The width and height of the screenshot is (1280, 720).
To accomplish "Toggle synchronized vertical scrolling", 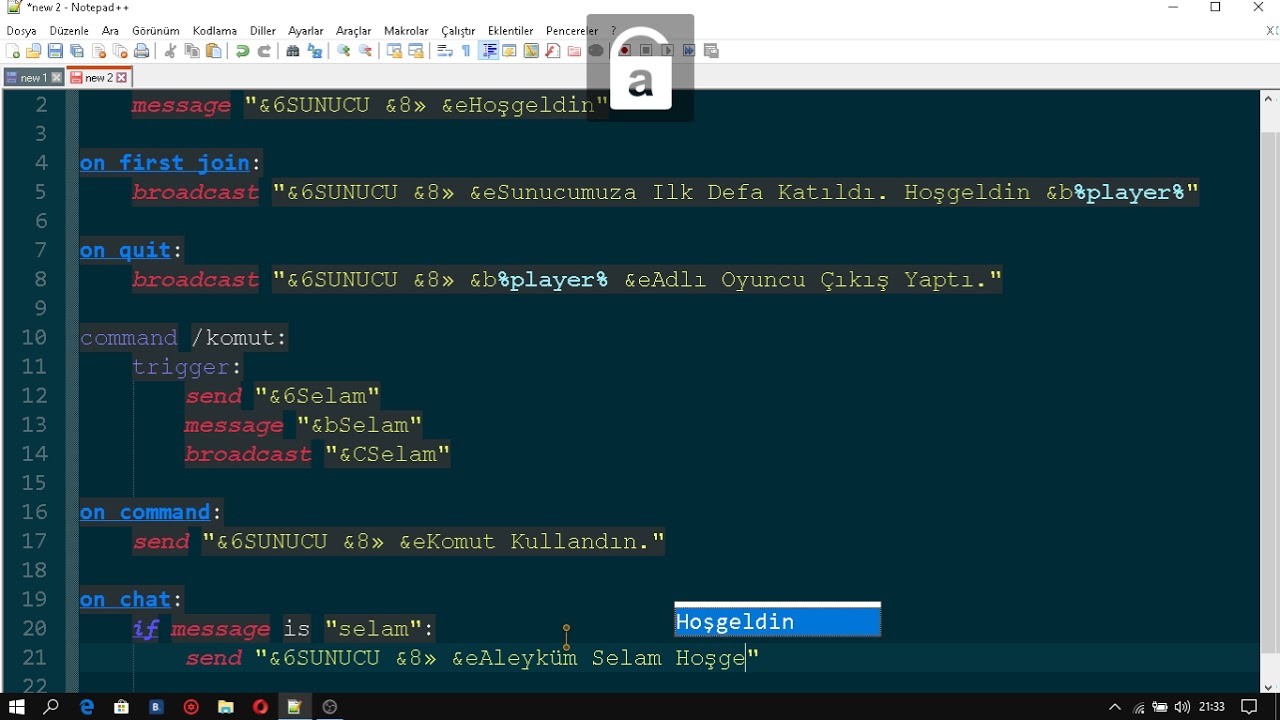I will (x=396, y=51).
